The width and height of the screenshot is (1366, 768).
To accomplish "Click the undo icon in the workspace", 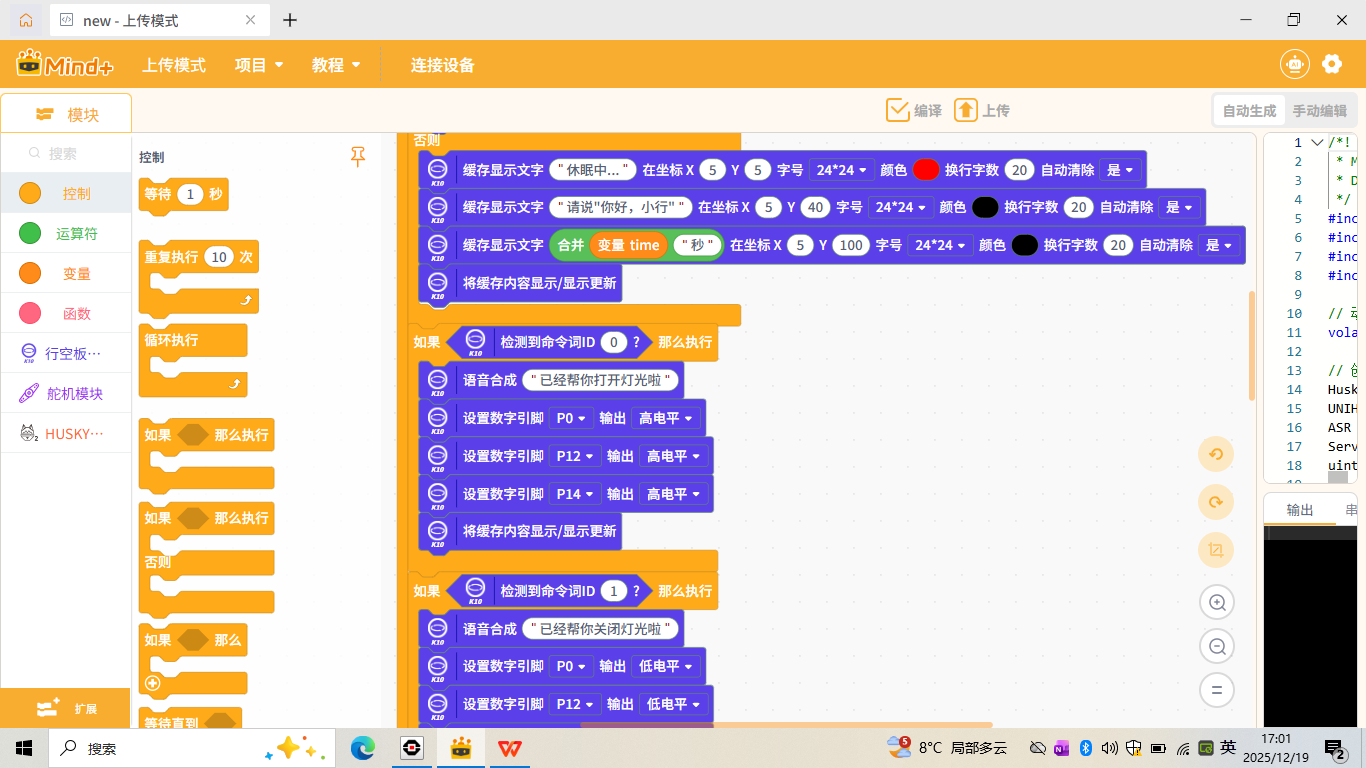I will [x=1216, y=453].
